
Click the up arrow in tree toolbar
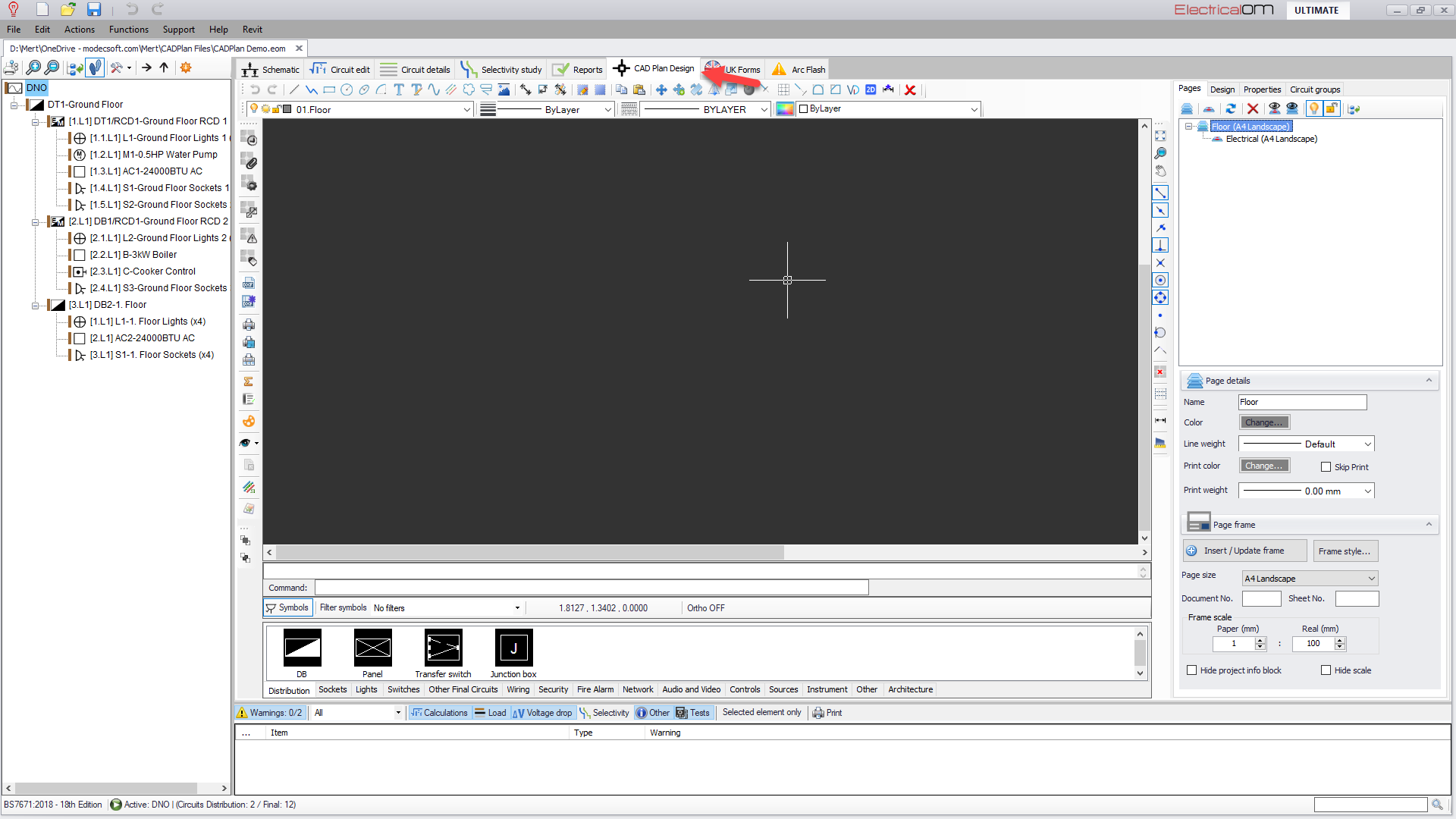click(x=164, y=67)
